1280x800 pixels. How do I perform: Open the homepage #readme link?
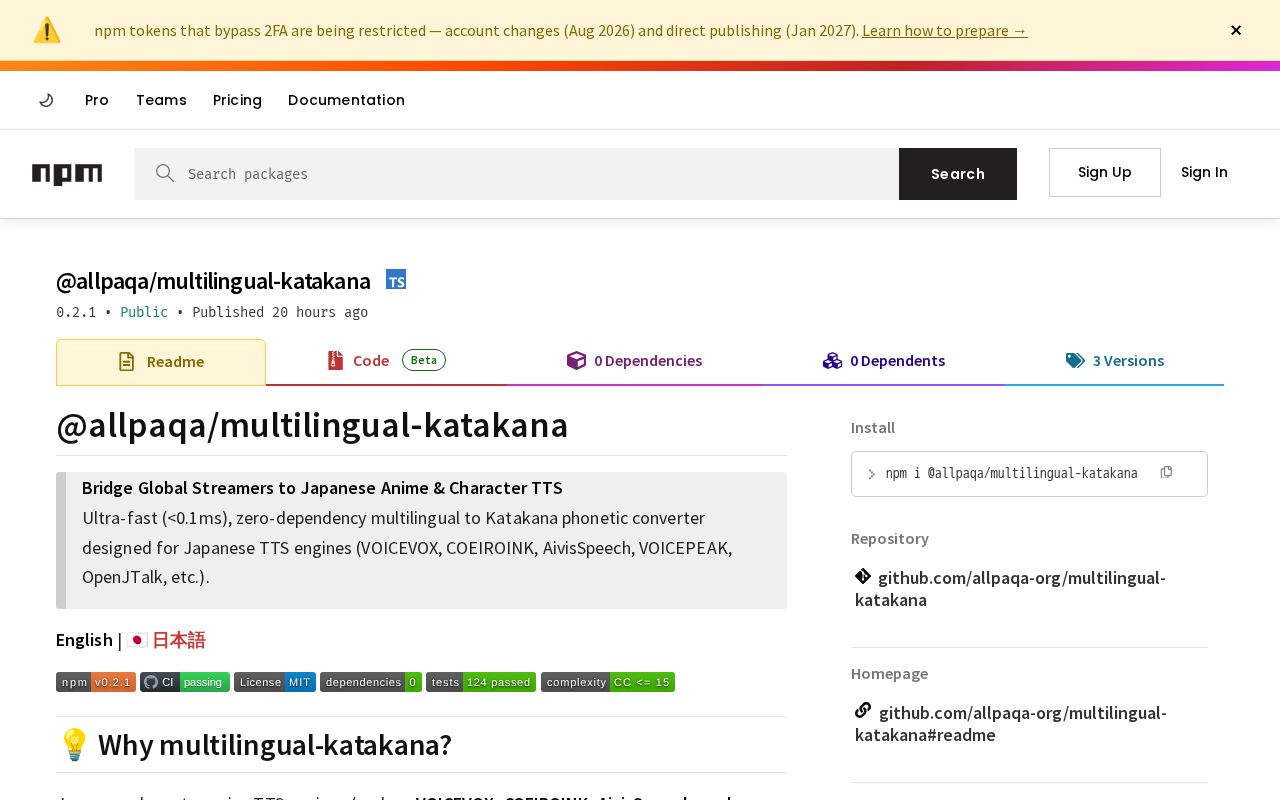click(1011, 724)
